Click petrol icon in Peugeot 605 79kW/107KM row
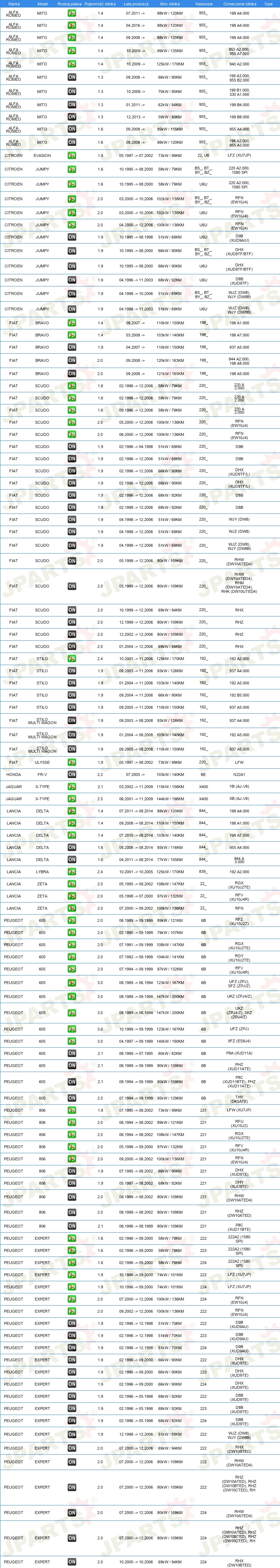280x1568 pixels. (71, 933)
